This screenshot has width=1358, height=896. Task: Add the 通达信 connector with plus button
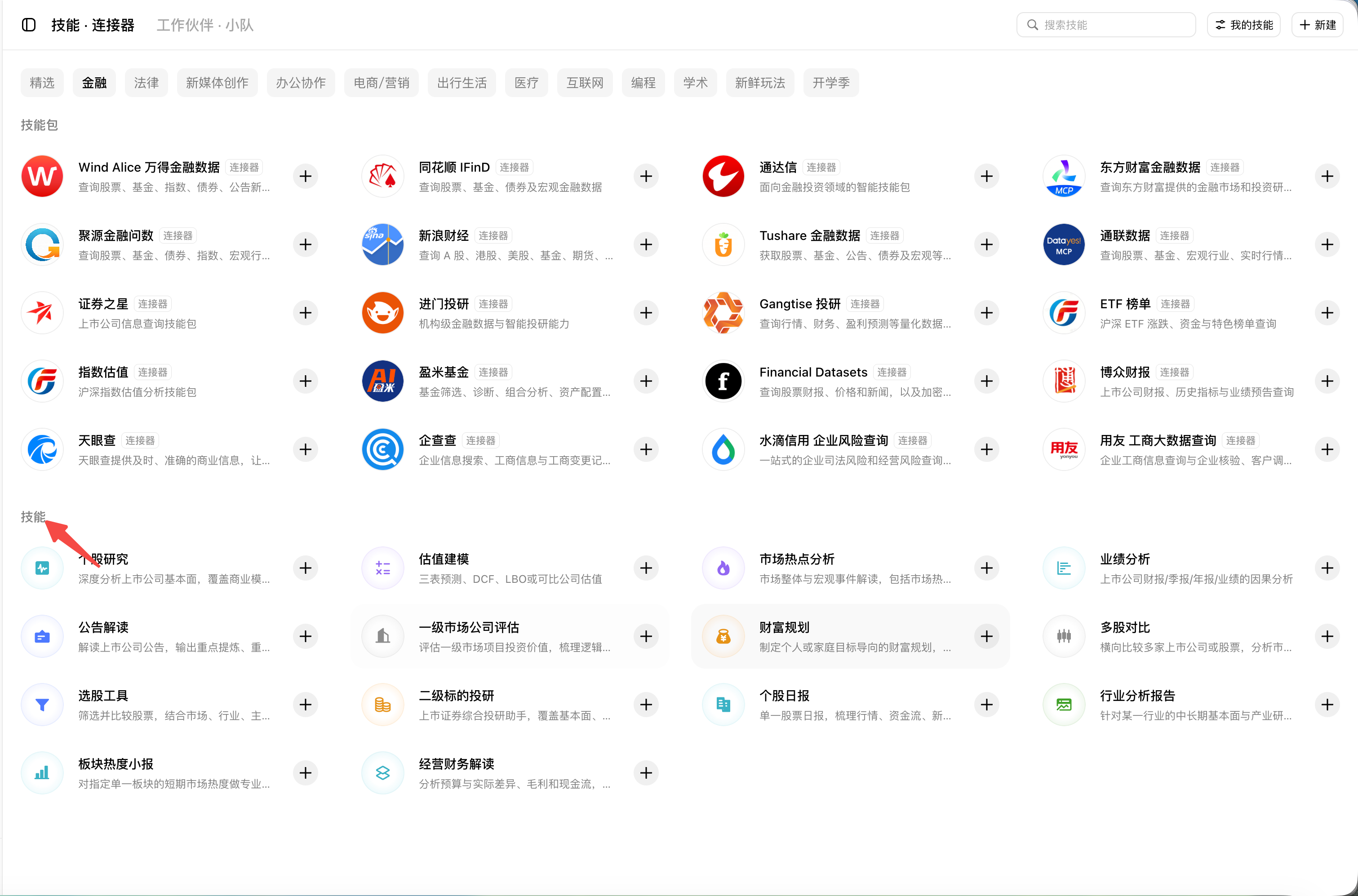[987, 176]
